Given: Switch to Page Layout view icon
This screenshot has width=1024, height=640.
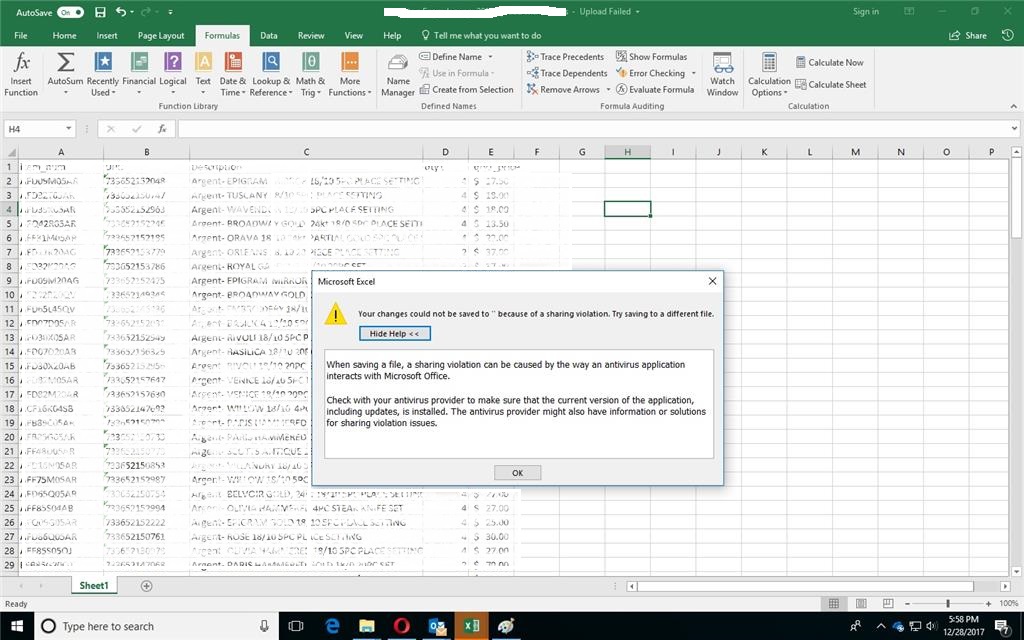Looking at the screenshot, I should tap(861, 603).
